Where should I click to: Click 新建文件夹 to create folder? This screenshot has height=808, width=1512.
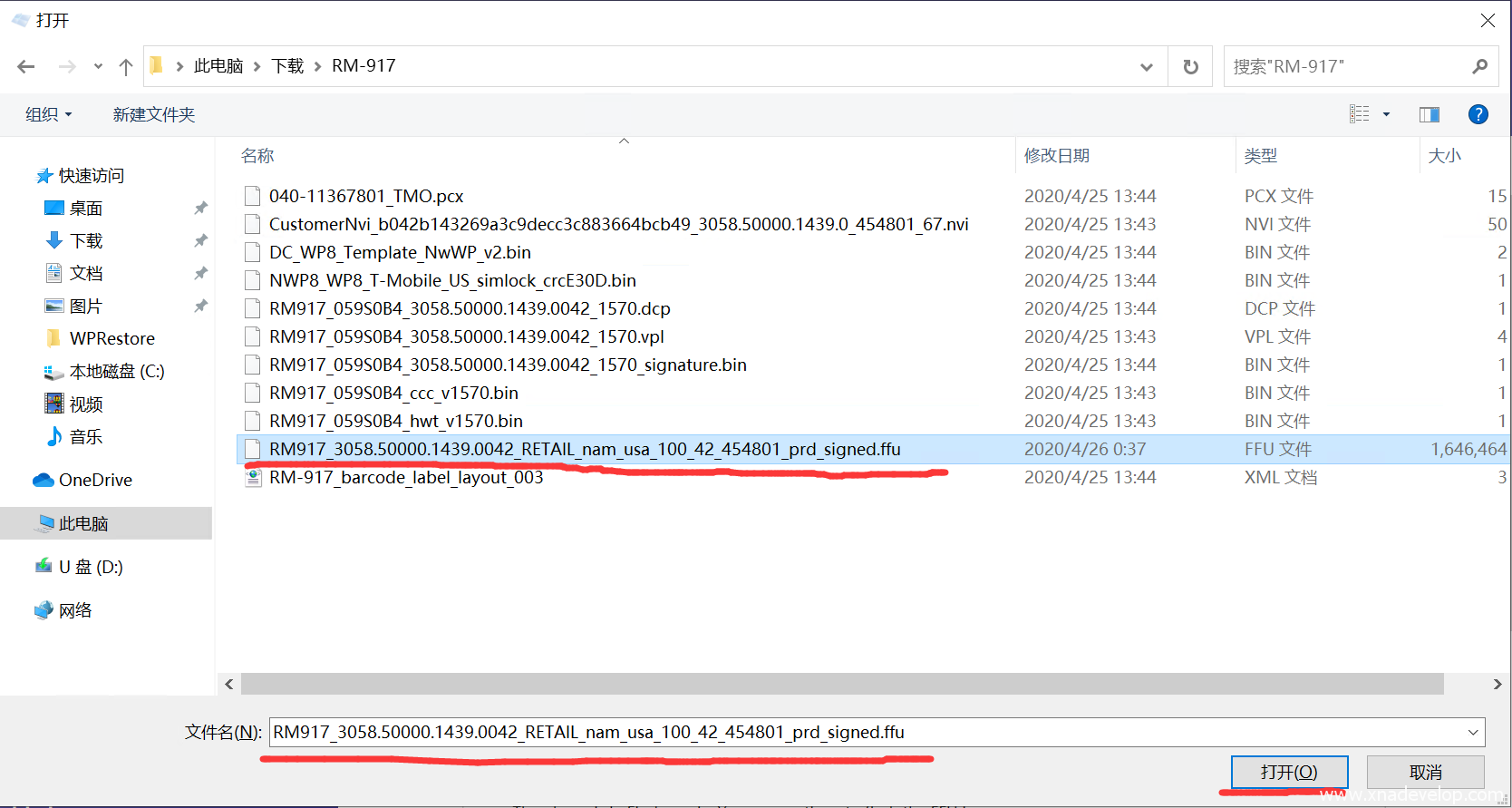(154, 114)
